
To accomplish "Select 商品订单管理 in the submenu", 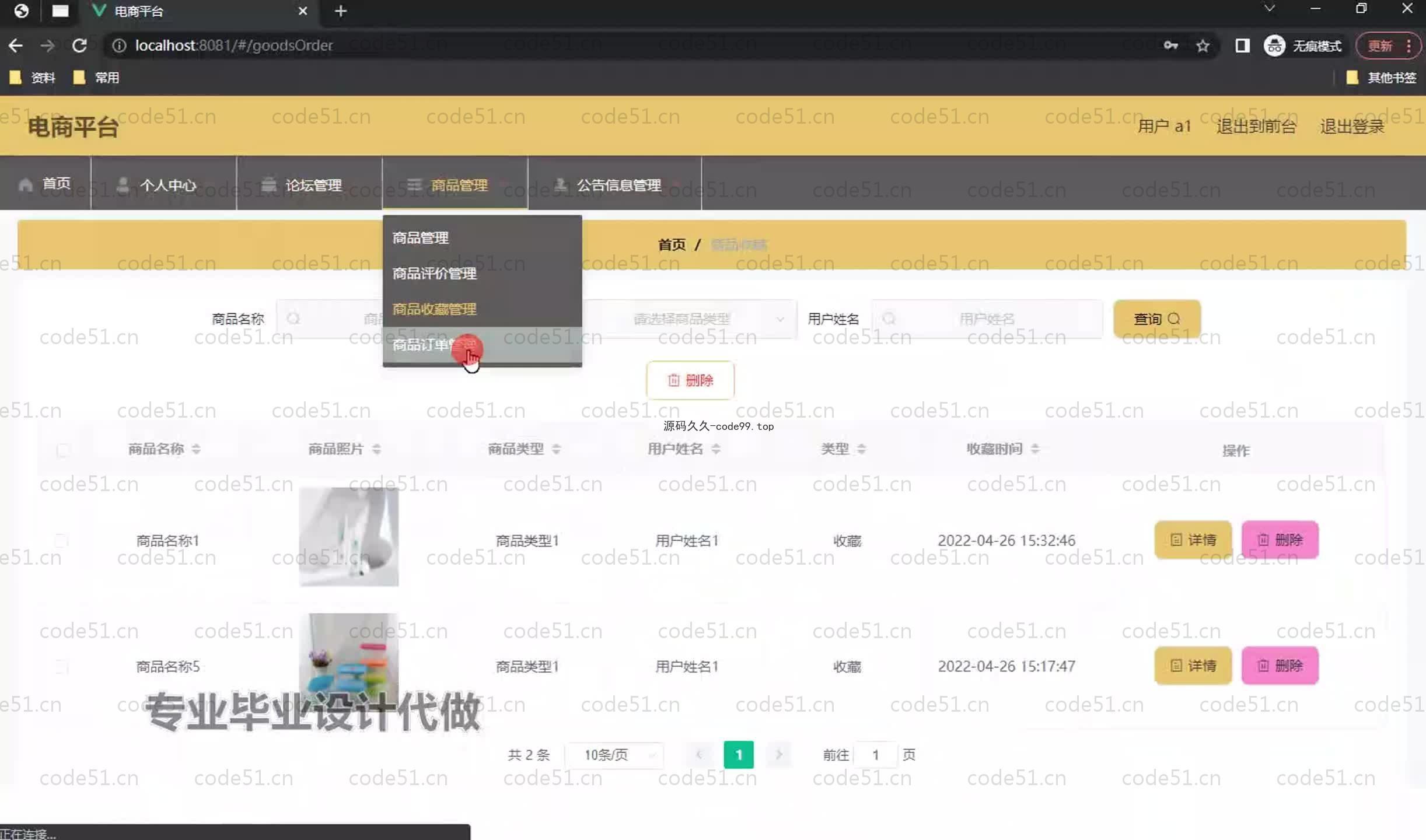I will click(482, 345).
